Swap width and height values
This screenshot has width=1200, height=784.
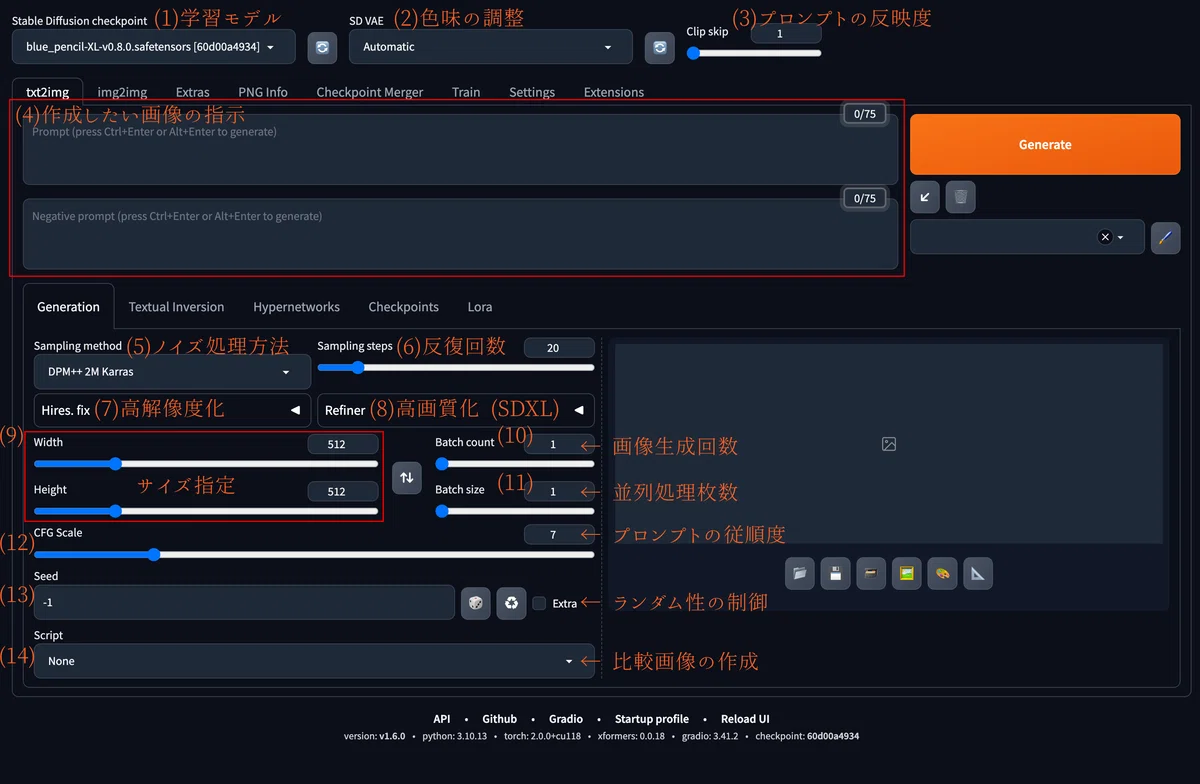pos(406,478)
